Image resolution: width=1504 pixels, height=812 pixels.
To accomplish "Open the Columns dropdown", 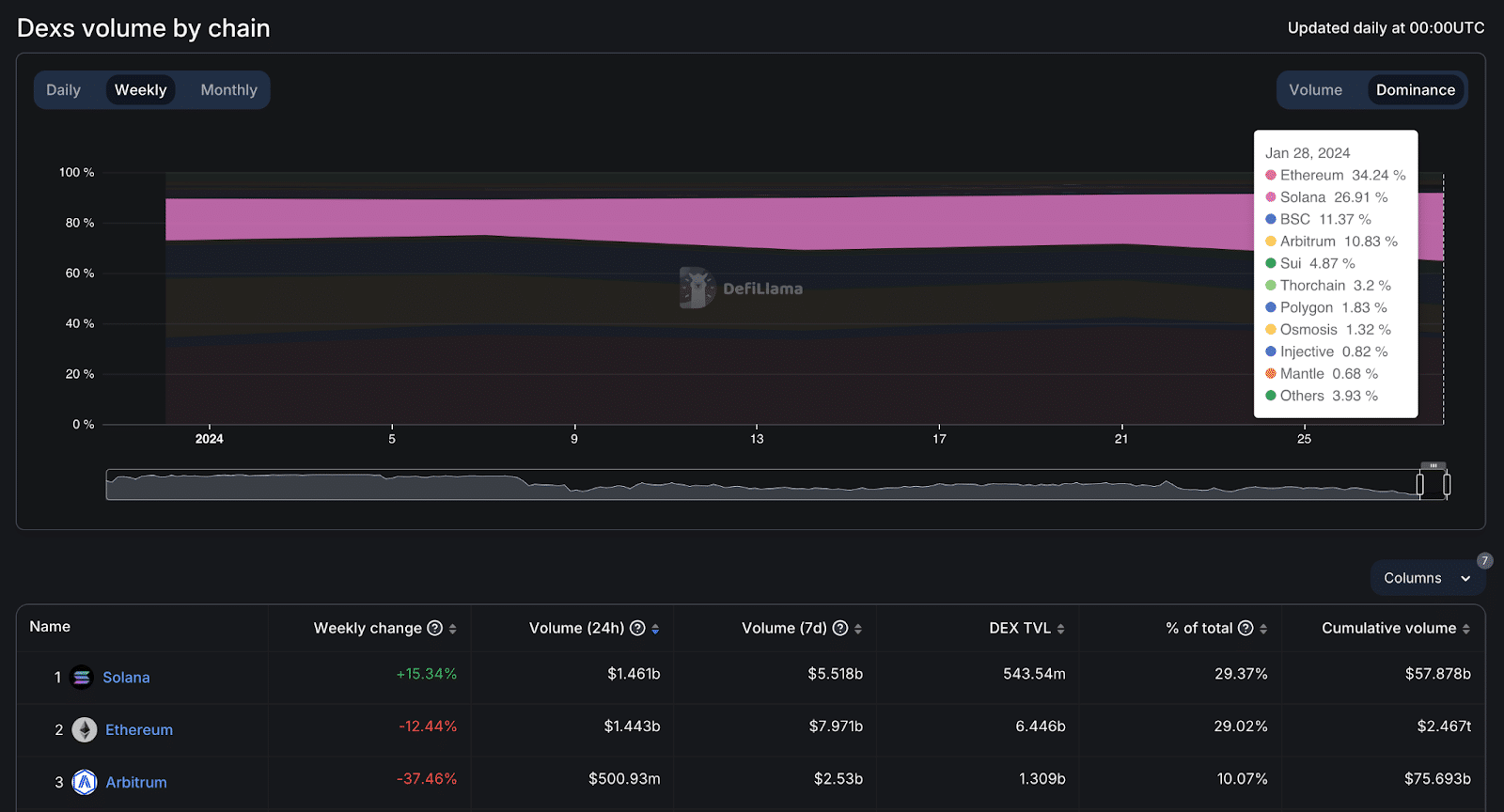I will 1427,578.
